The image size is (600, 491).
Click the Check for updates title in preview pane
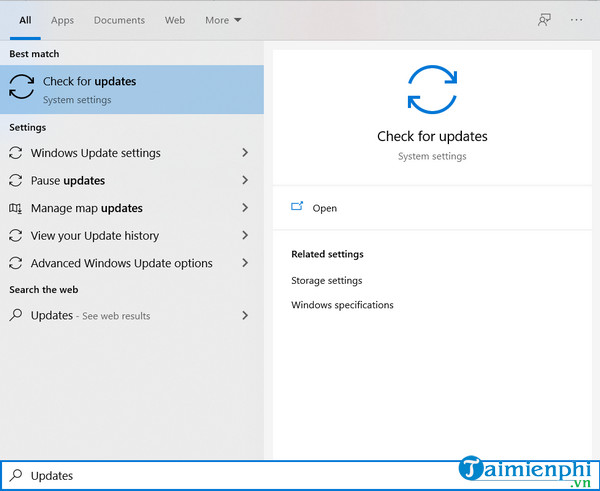pos(432,136)
